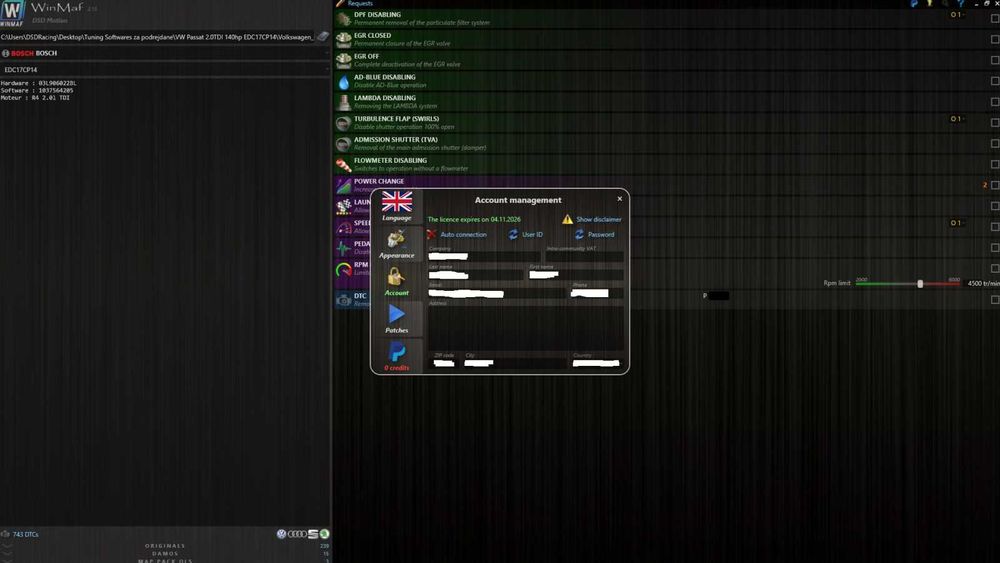This screenshot has width=1000, height=563.
Task: Click the Email input field
Action: point(497,293)
